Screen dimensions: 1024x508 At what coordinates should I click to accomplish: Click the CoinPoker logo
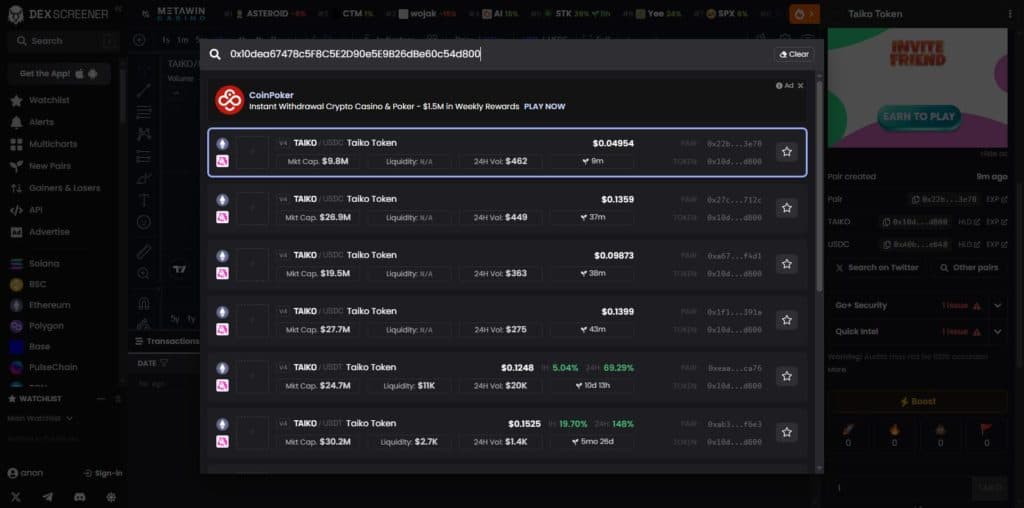point(229,100)
